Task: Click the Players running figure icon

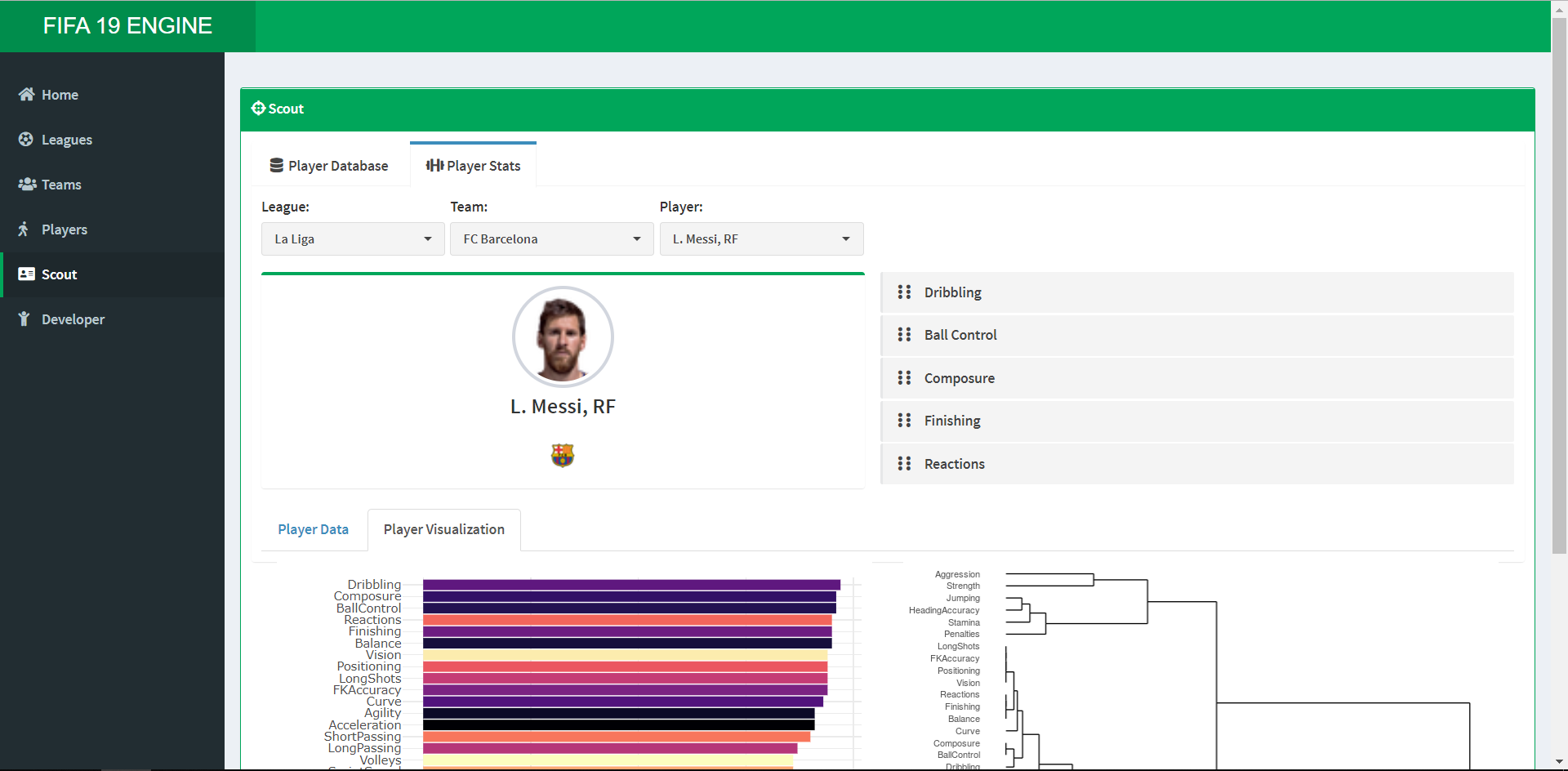Action: pos(24,230)
